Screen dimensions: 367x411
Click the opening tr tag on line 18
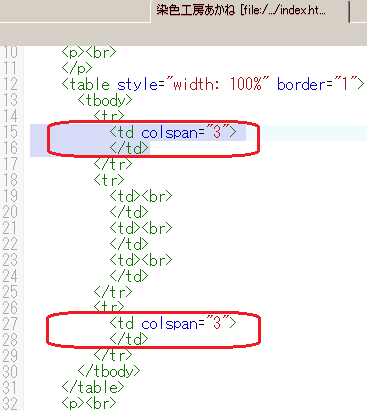pos(109,180)
